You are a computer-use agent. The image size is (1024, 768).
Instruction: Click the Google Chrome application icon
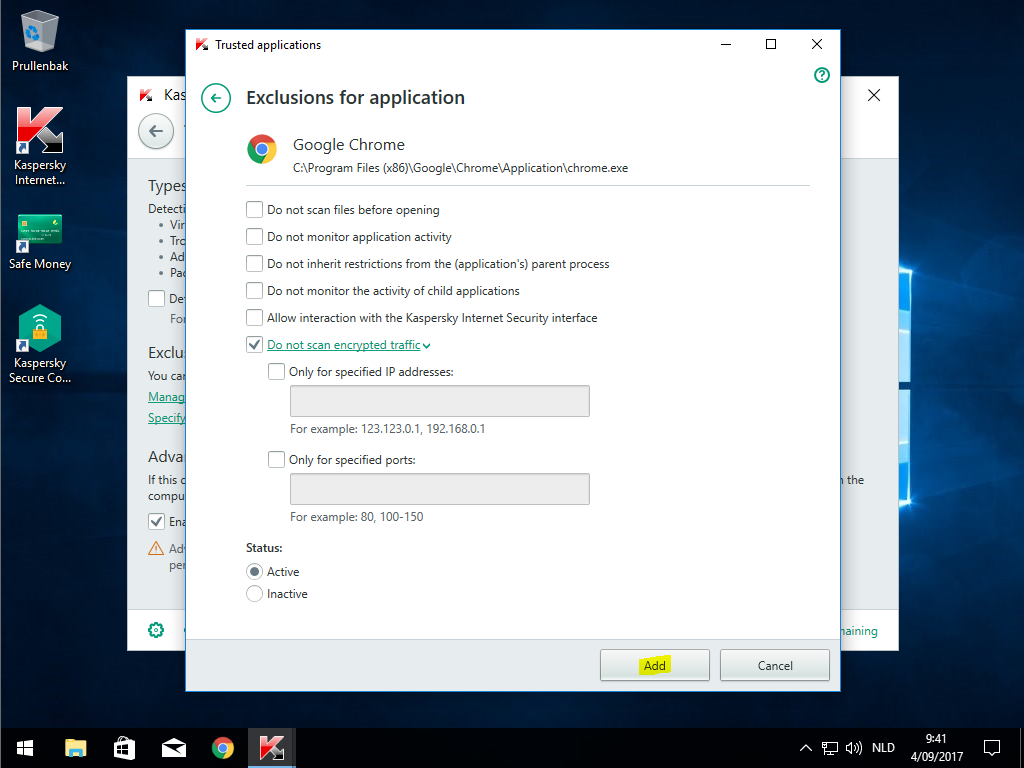262,150
